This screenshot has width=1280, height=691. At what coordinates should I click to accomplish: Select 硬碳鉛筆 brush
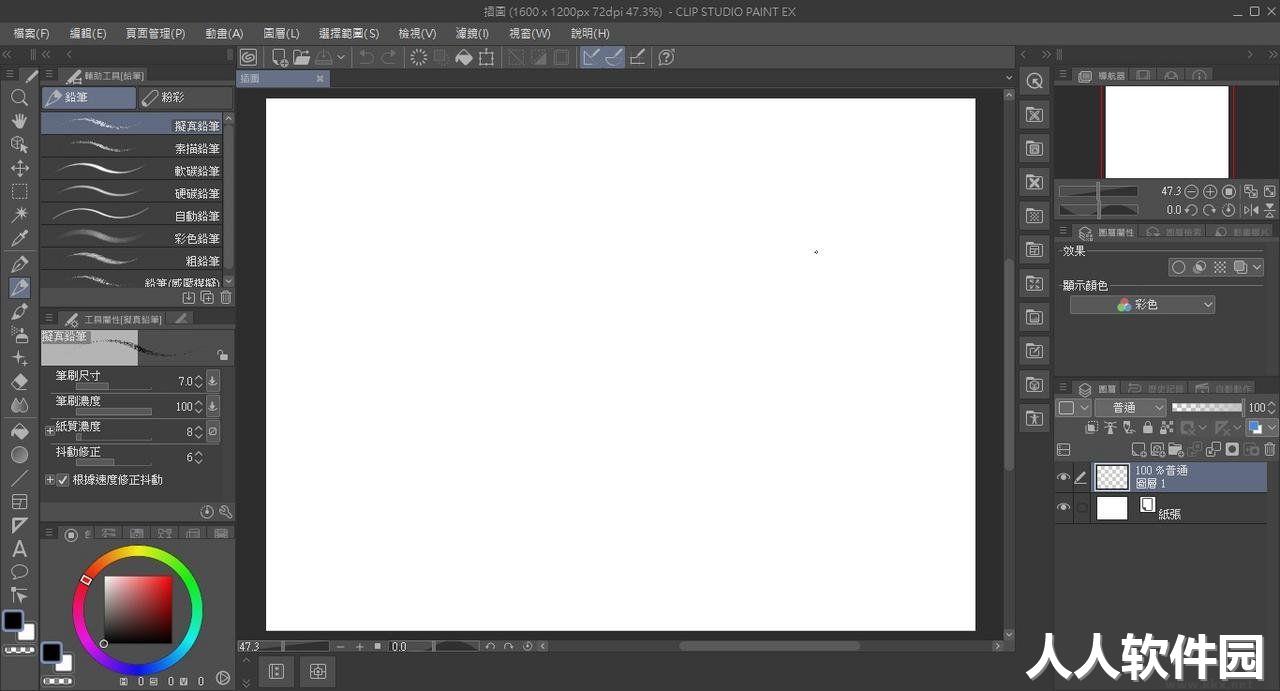(131, 193)
